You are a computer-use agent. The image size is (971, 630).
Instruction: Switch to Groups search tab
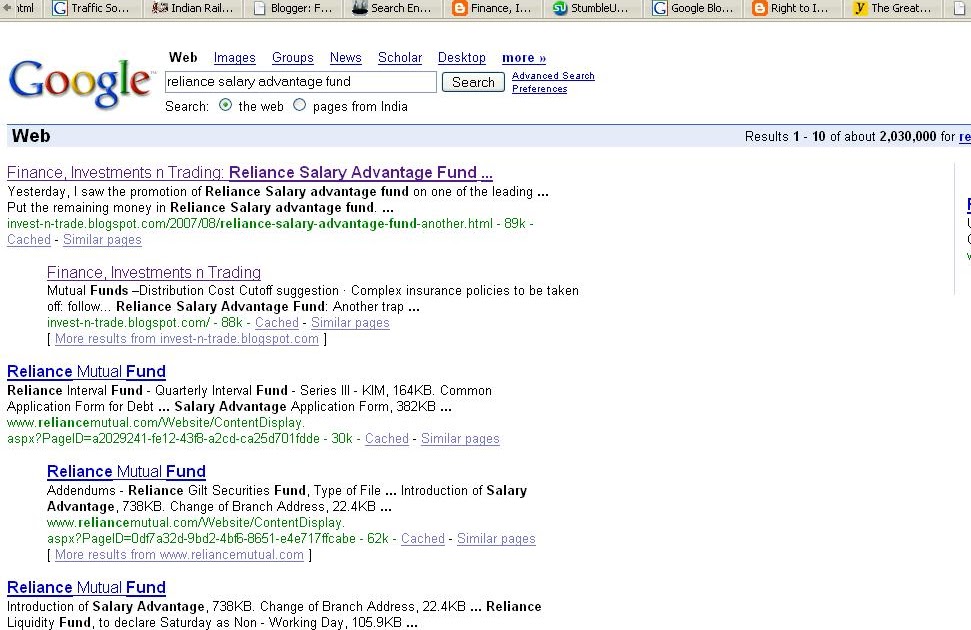click(292, 58)
